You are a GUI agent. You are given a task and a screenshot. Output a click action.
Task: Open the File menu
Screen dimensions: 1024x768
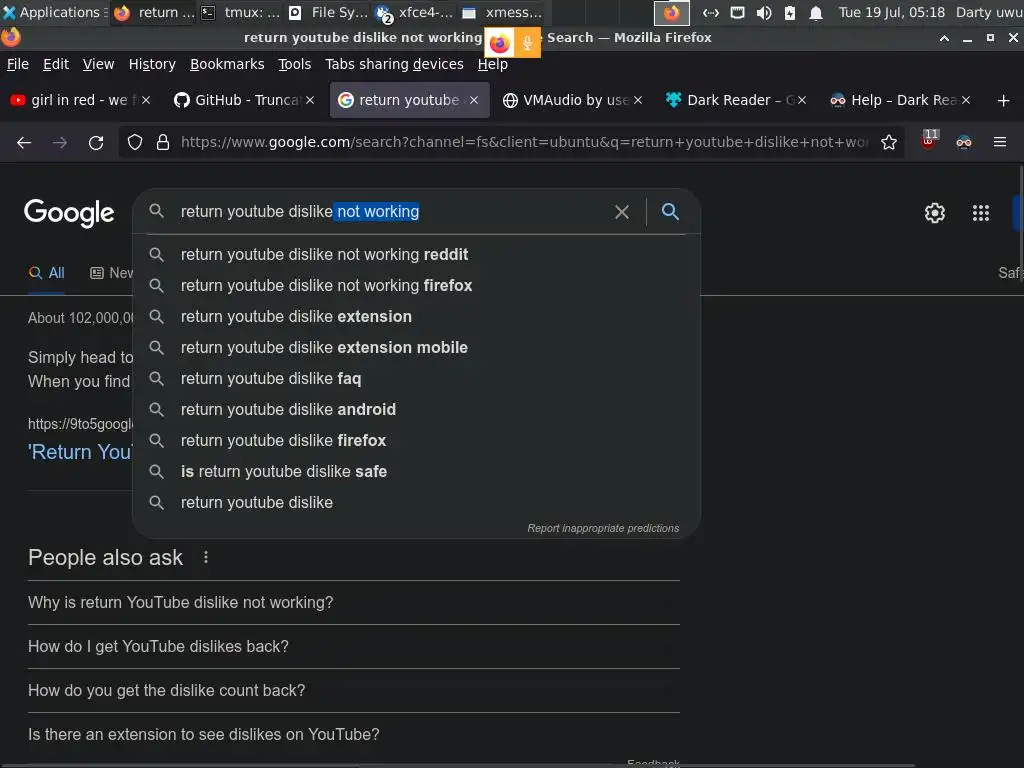pyautogui.click(x=18, y=64)
